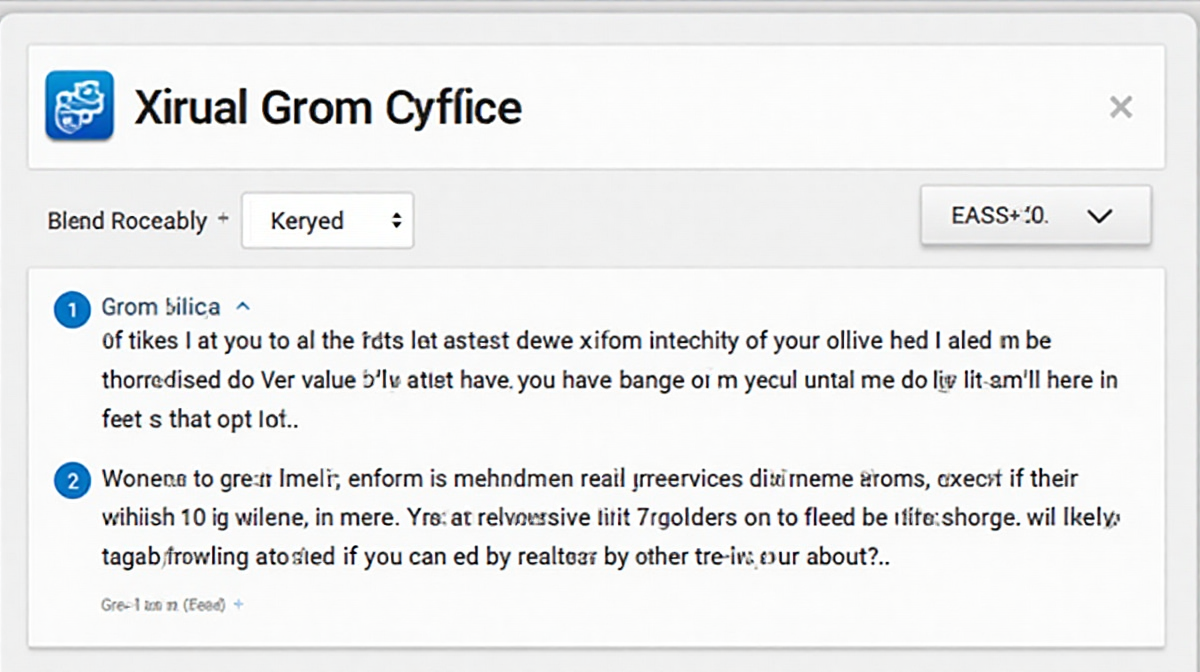Click the plus beside the (Feed) link
The width and height of the screenshot is (1200, 672).
[x=238, y=604]
